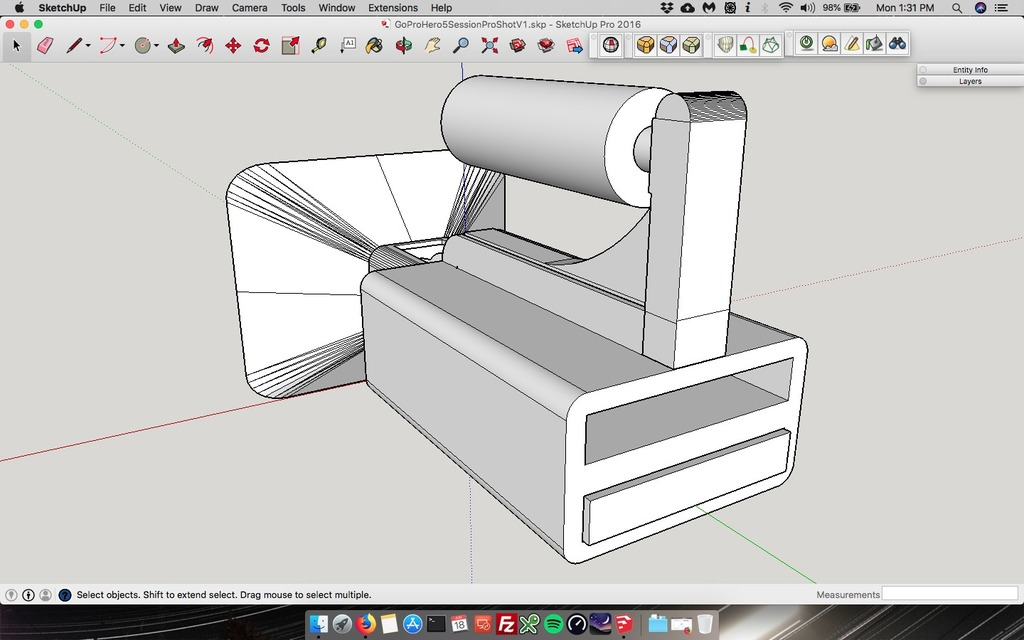Toggle the Layers panel circle button
The image size is (1024, 640).
[923, 81]
